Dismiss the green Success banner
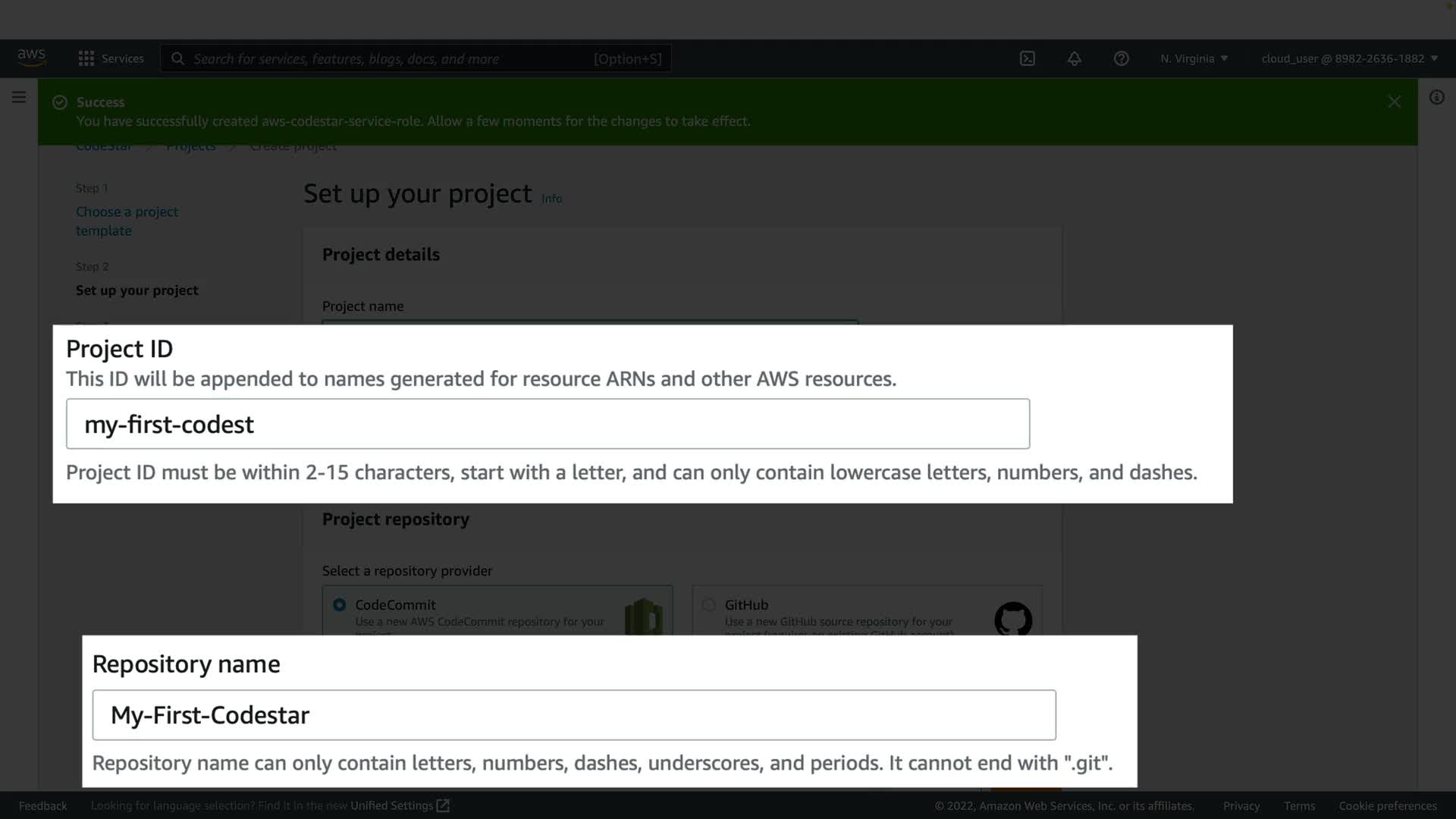This screenshot has height=819, width=1456. click(x=1394, y=102)
